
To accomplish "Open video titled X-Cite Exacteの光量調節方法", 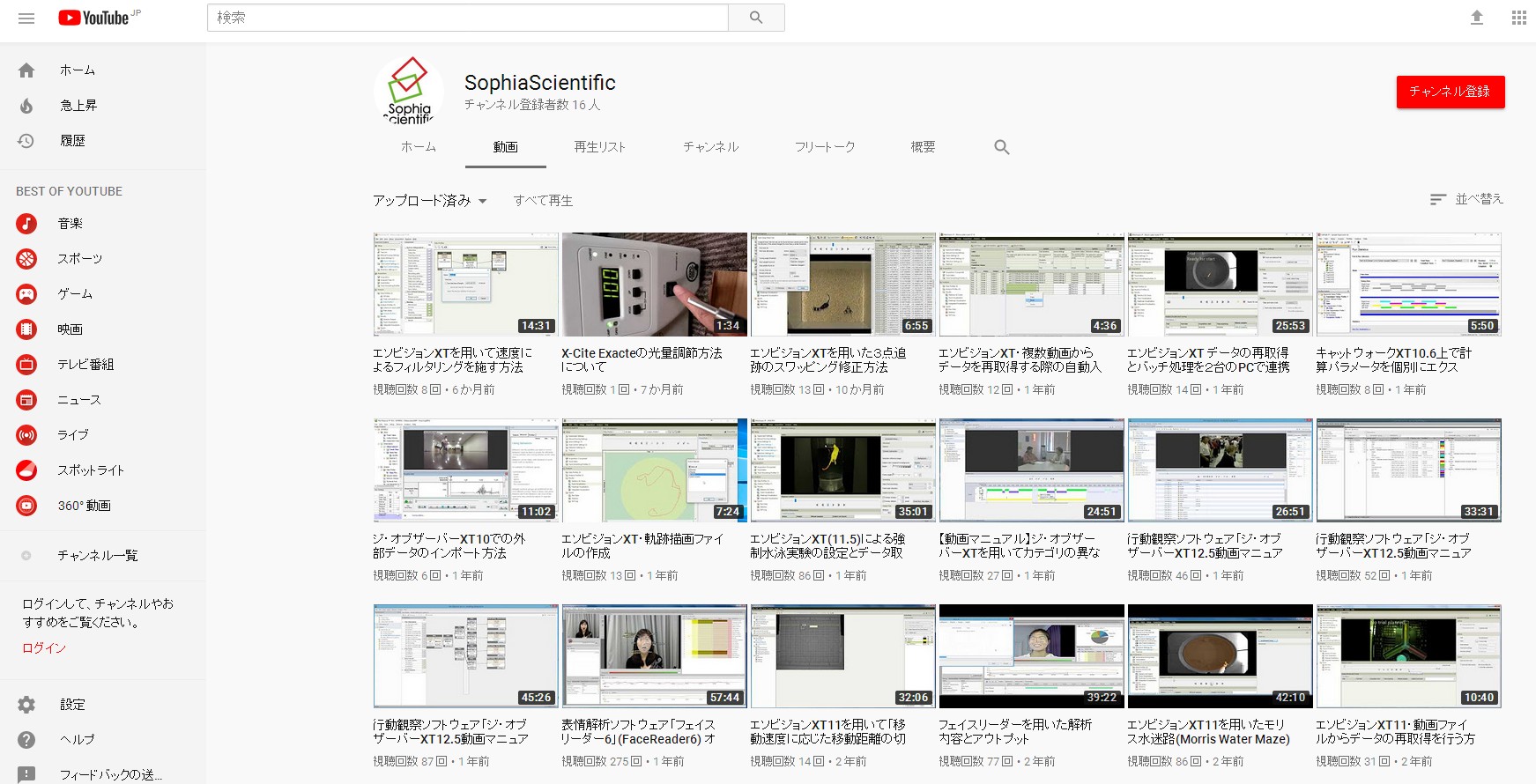I will (642, 359).
